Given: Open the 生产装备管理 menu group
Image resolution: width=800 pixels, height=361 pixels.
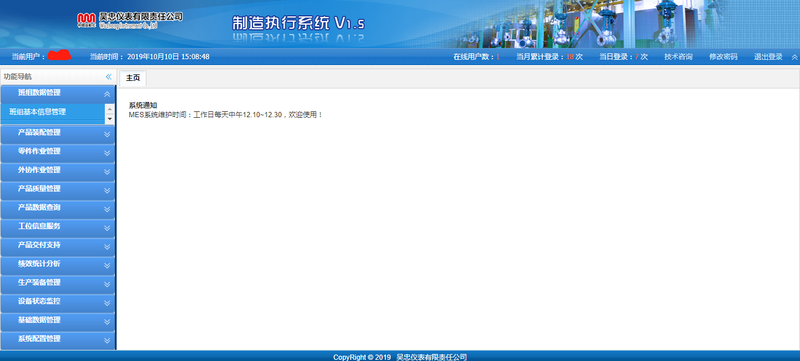Looking at the screenshot, I should [x=58, y=283].
